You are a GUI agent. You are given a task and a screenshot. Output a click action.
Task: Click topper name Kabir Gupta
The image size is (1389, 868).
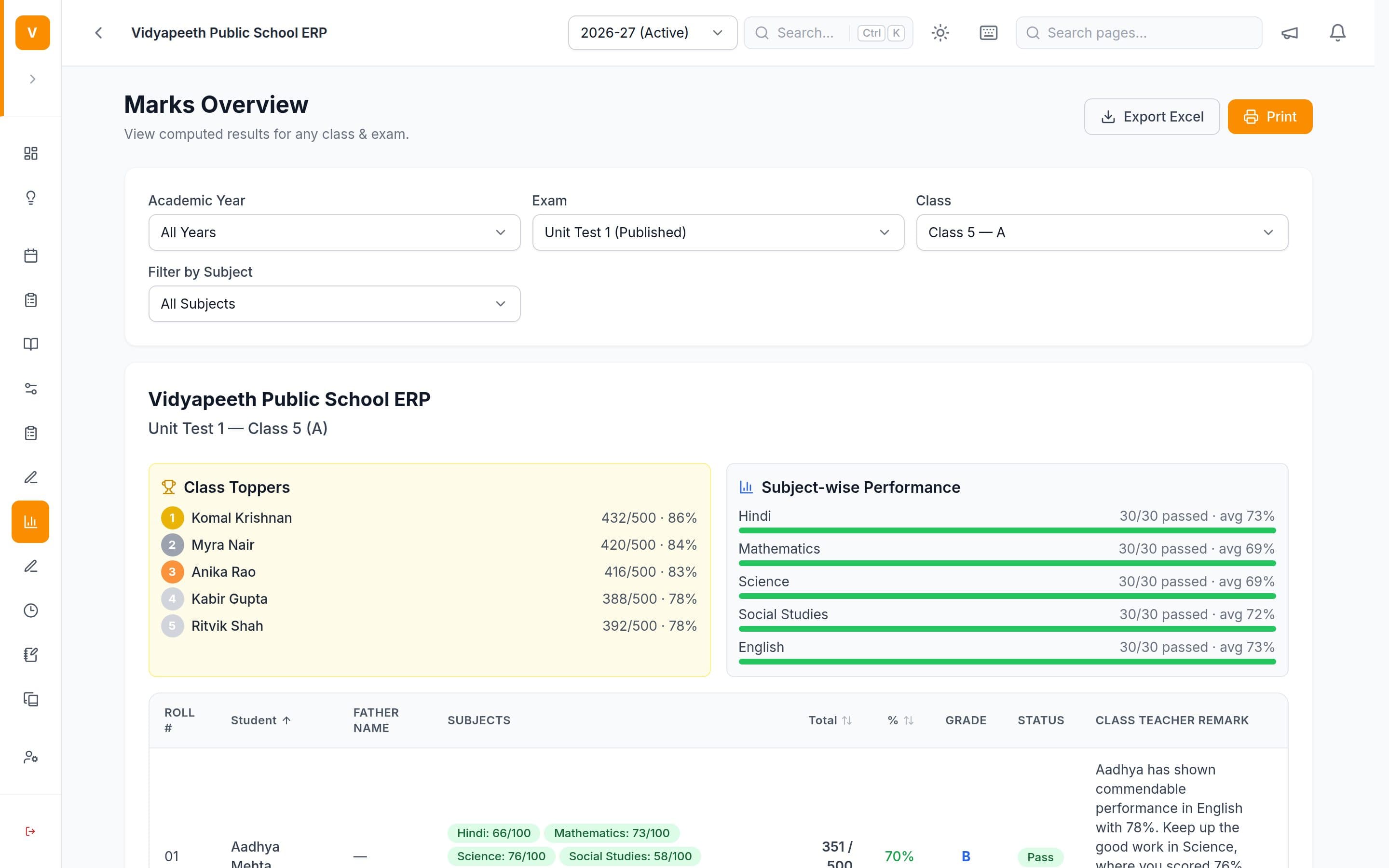pos(229,599)
